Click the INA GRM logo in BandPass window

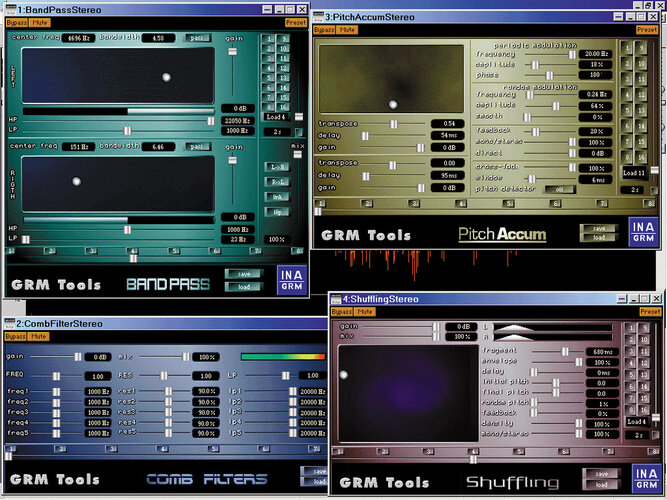coord(292,280)
